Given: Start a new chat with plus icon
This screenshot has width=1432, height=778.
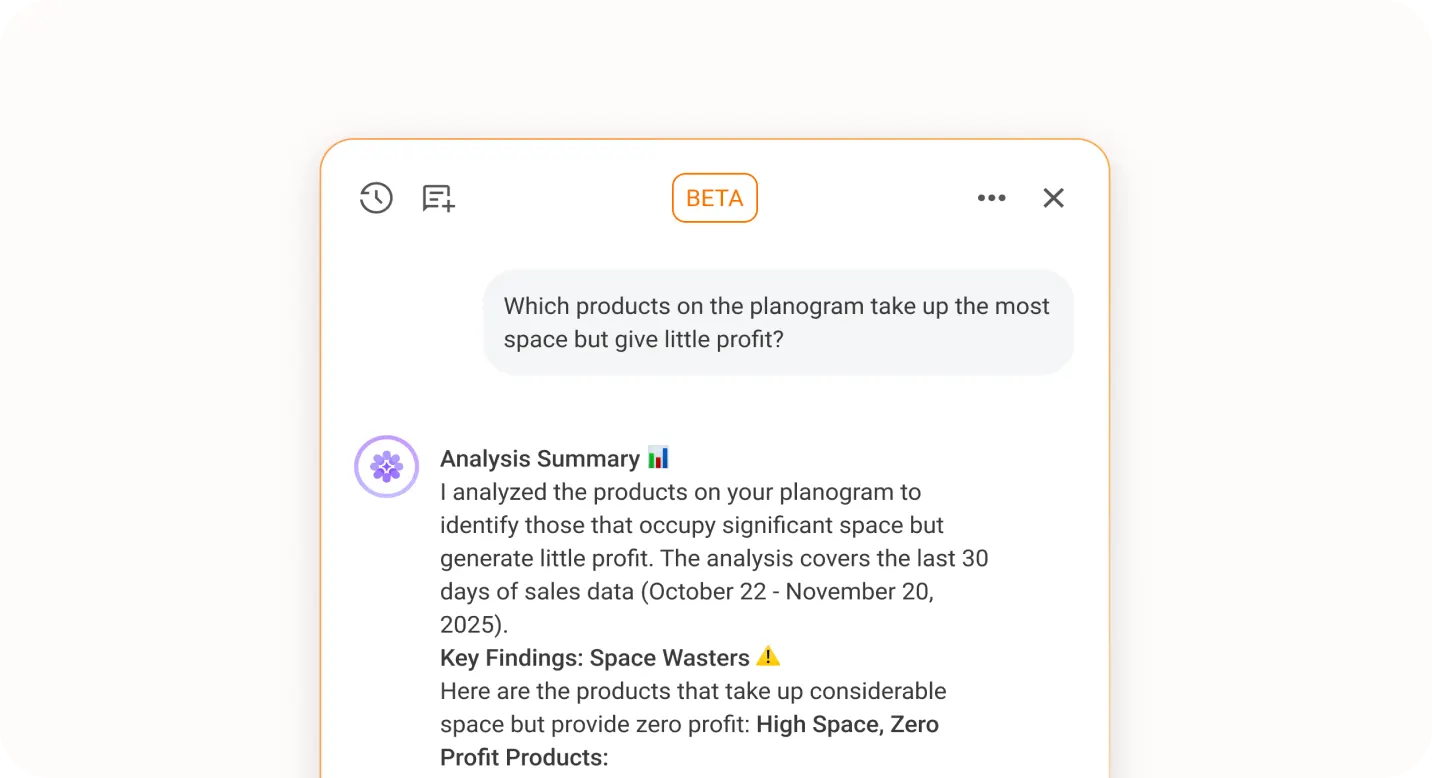Looking at the screenshot, I should [438, 198].
